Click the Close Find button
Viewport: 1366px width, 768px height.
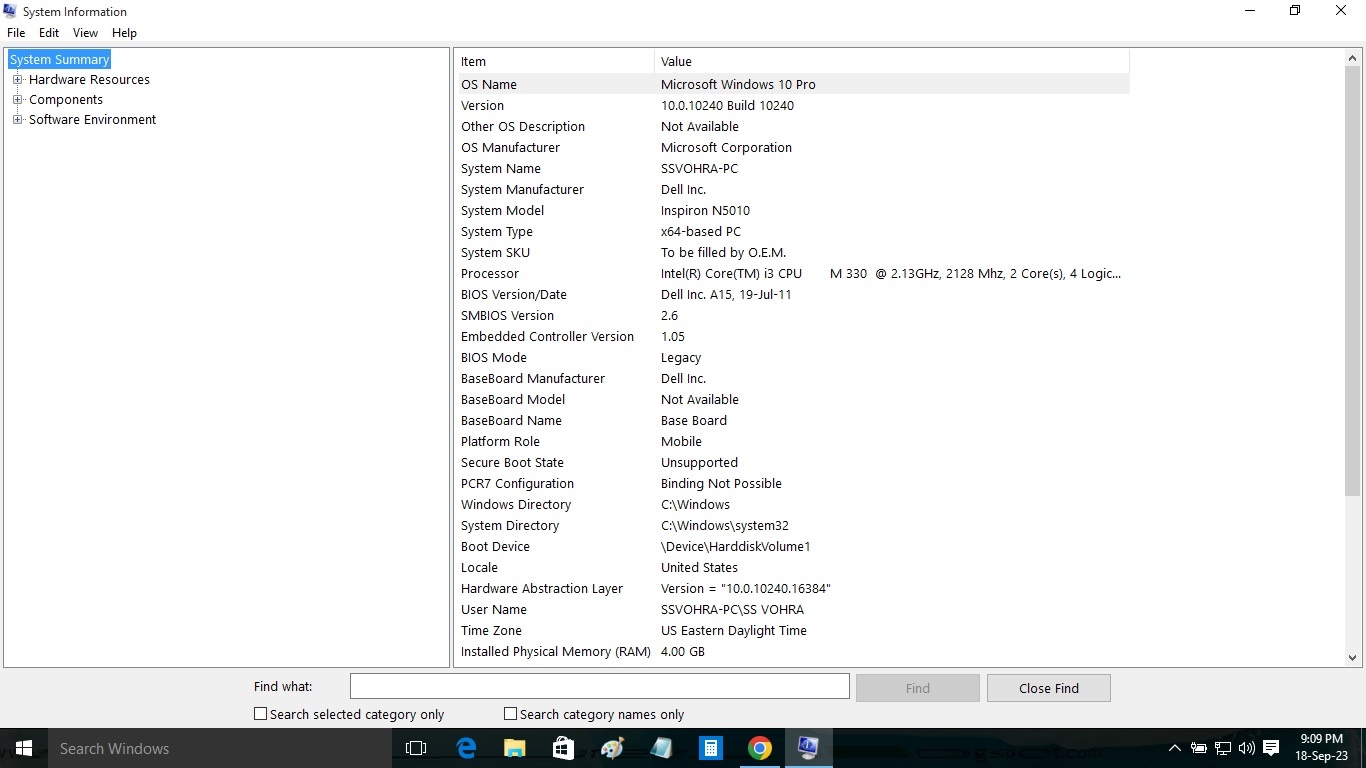(x=1048, y=688)
